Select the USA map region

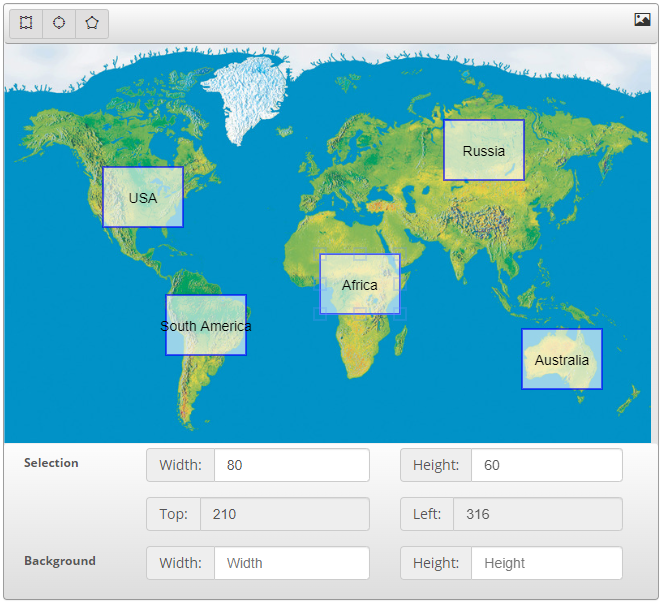click(x=143, y=197)
